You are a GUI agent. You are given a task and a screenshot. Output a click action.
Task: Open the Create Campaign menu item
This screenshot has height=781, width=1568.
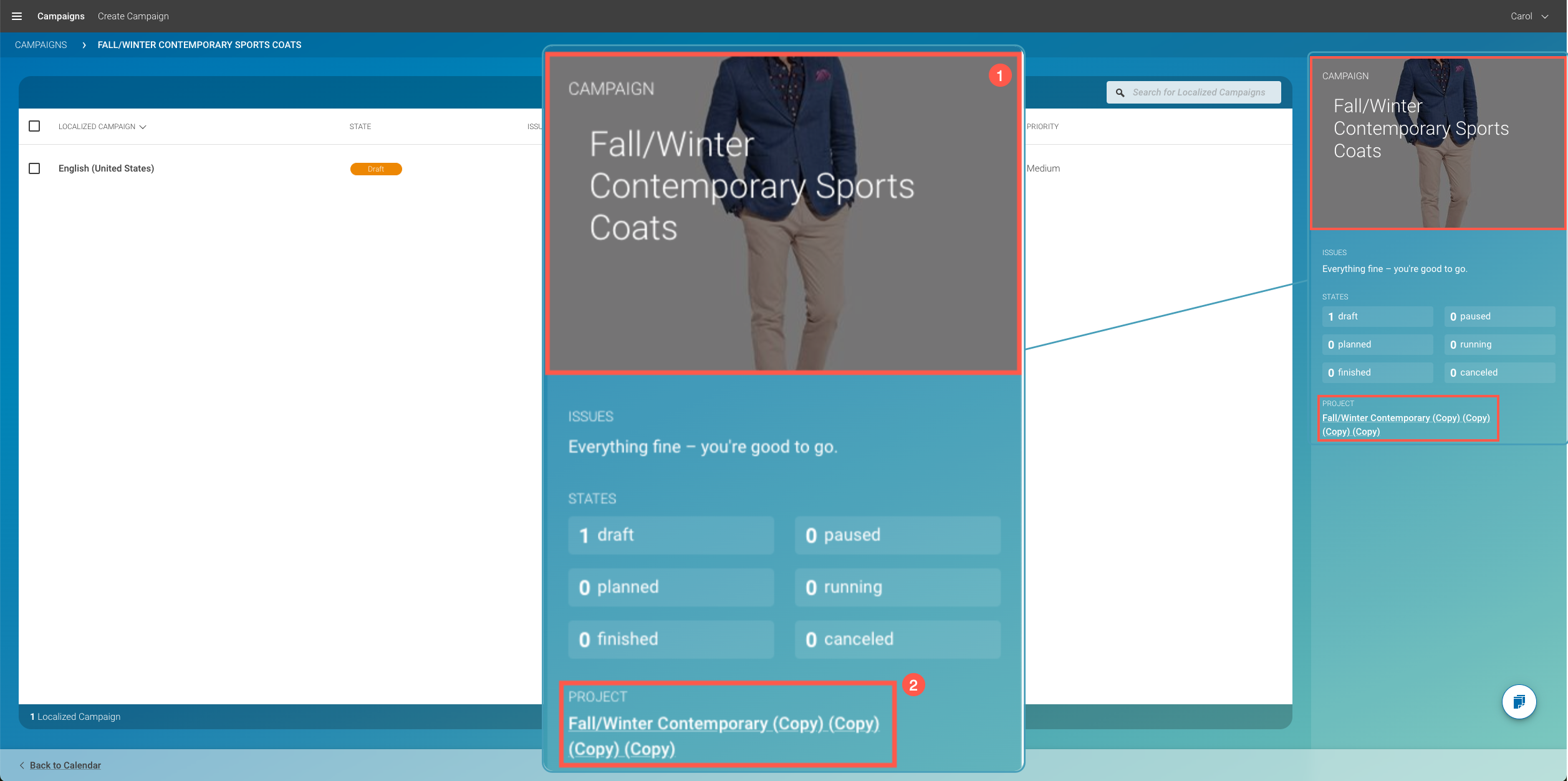click(x=133, y=16)
